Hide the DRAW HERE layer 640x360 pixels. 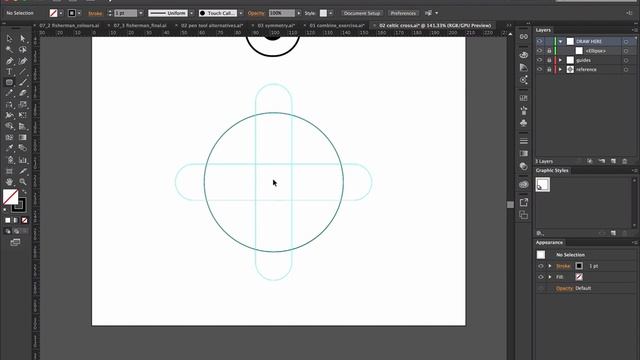540,41
